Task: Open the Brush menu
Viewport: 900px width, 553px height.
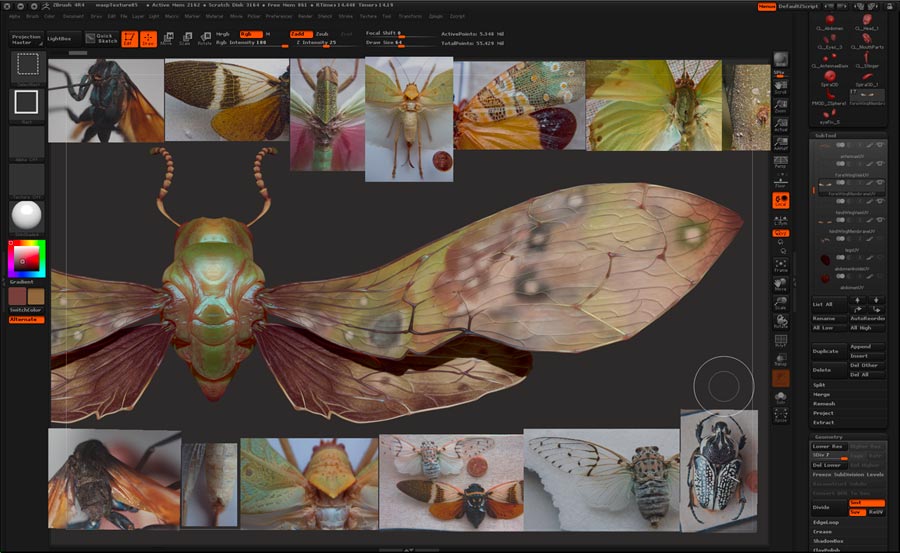Action: coord(33,17)
